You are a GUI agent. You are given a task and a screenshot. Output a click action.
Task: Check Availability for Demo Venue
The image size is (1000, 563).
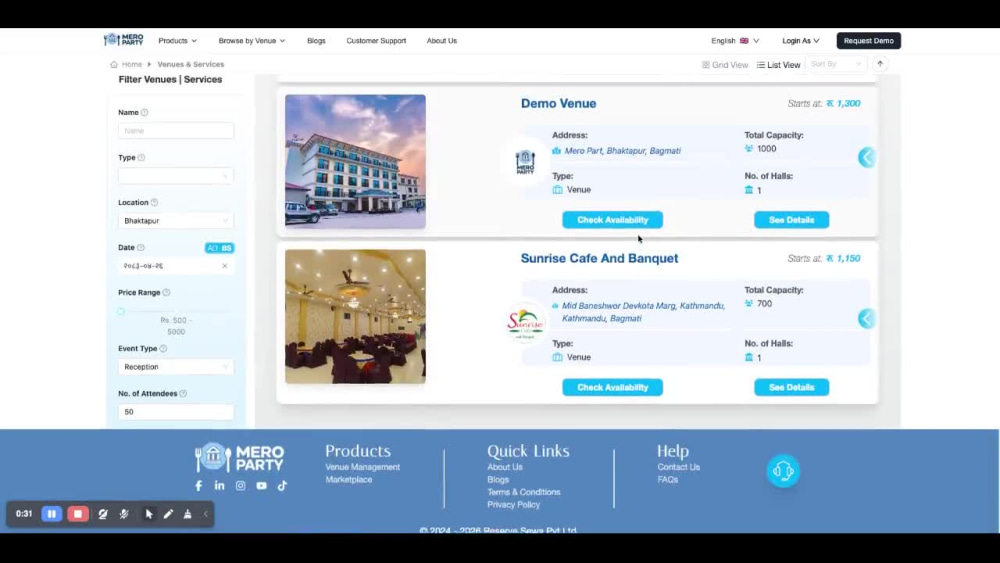click(612, 220)
